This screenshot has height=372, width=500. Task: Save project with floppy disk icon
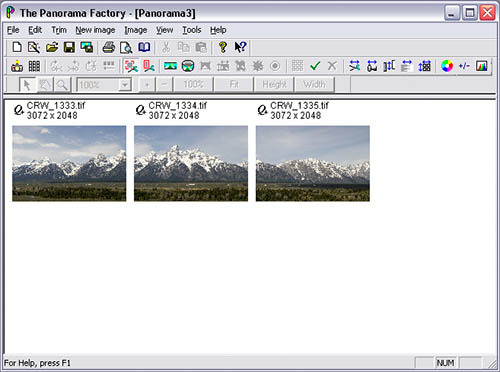(x=69, y=47)
